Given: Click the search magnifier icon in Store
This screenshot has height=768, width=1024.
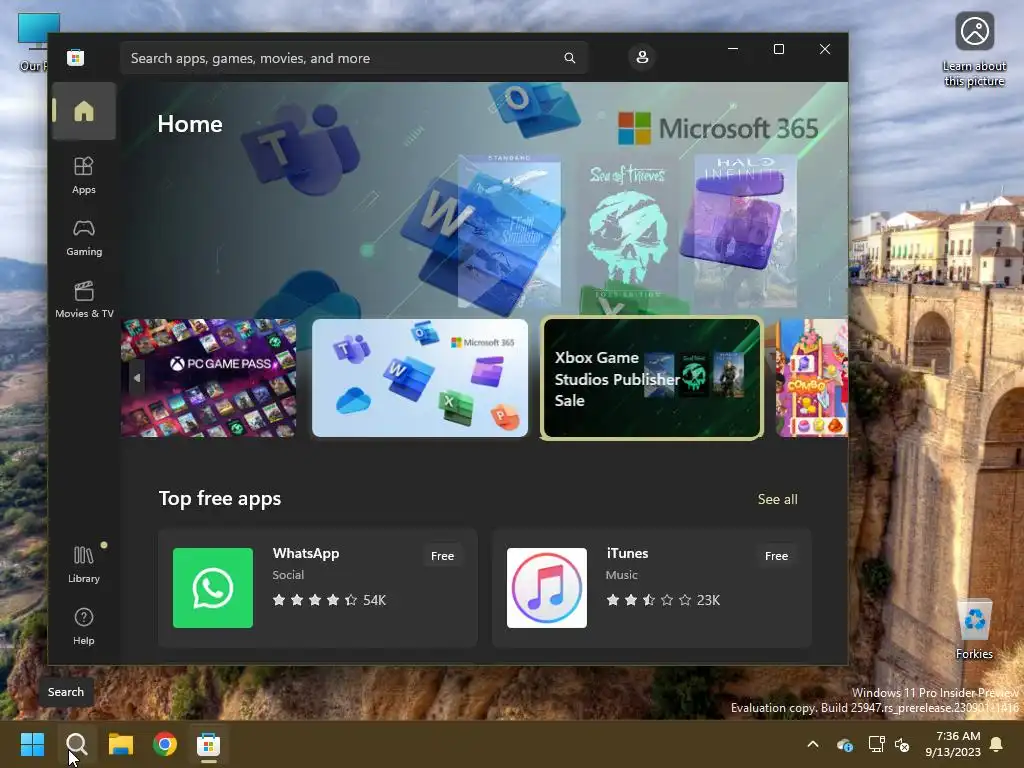Looking at the screenshot, I should click(x=569, y=58).
